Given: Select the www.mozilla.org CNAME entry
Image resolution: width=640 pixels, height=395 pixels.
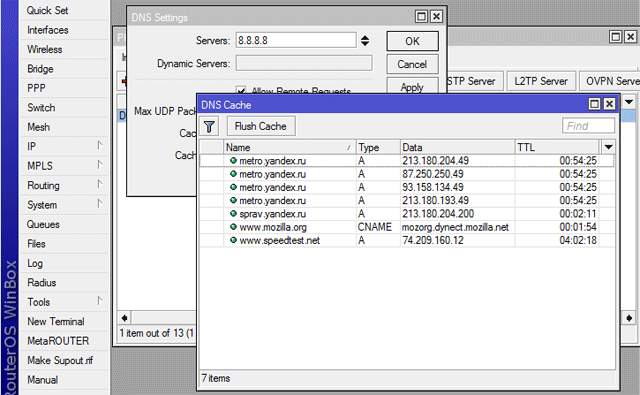Looking at the screenshot, I should [x=407, y=227].
